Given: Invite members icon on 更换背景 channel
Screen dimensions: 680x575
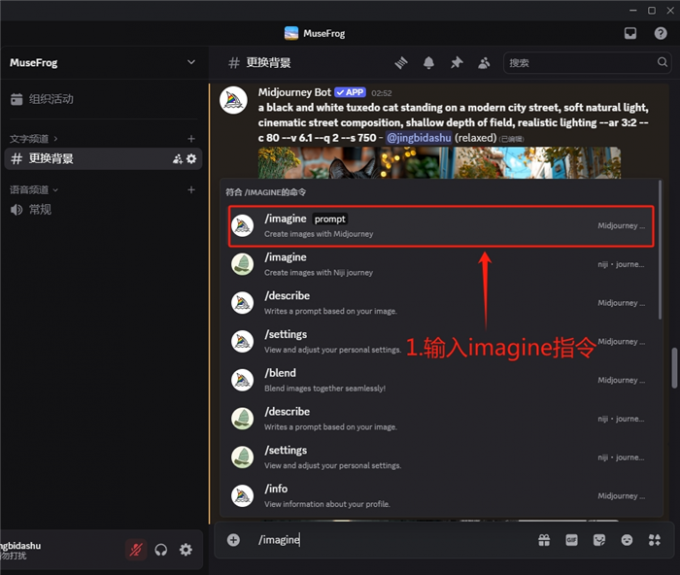Looking at the screenshot, I should tap(177, 159).
